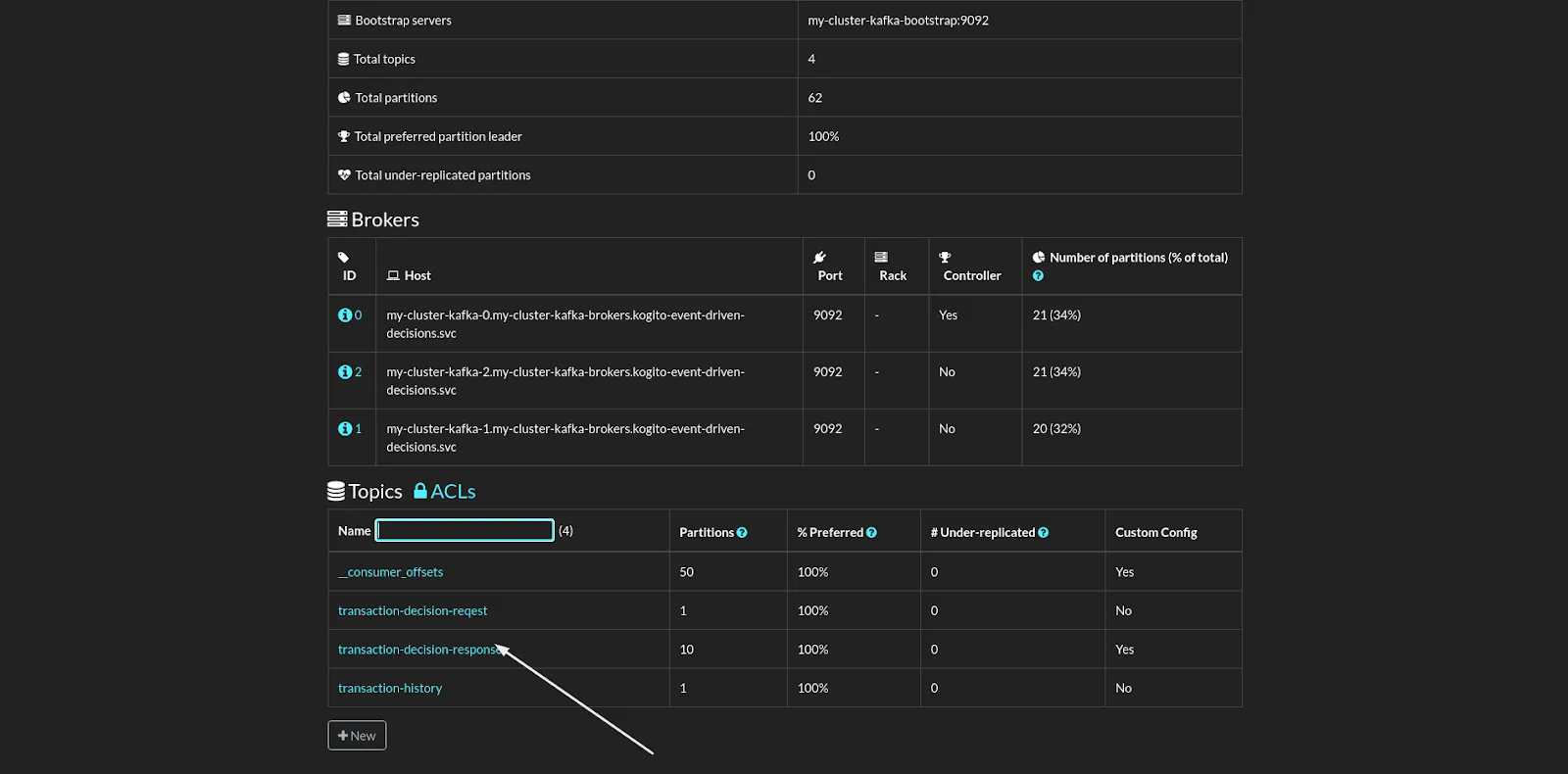The width and height of the screenshot is (1568, 774).
Task: Click the Port plug icon
Action: [x=819, y=258]
